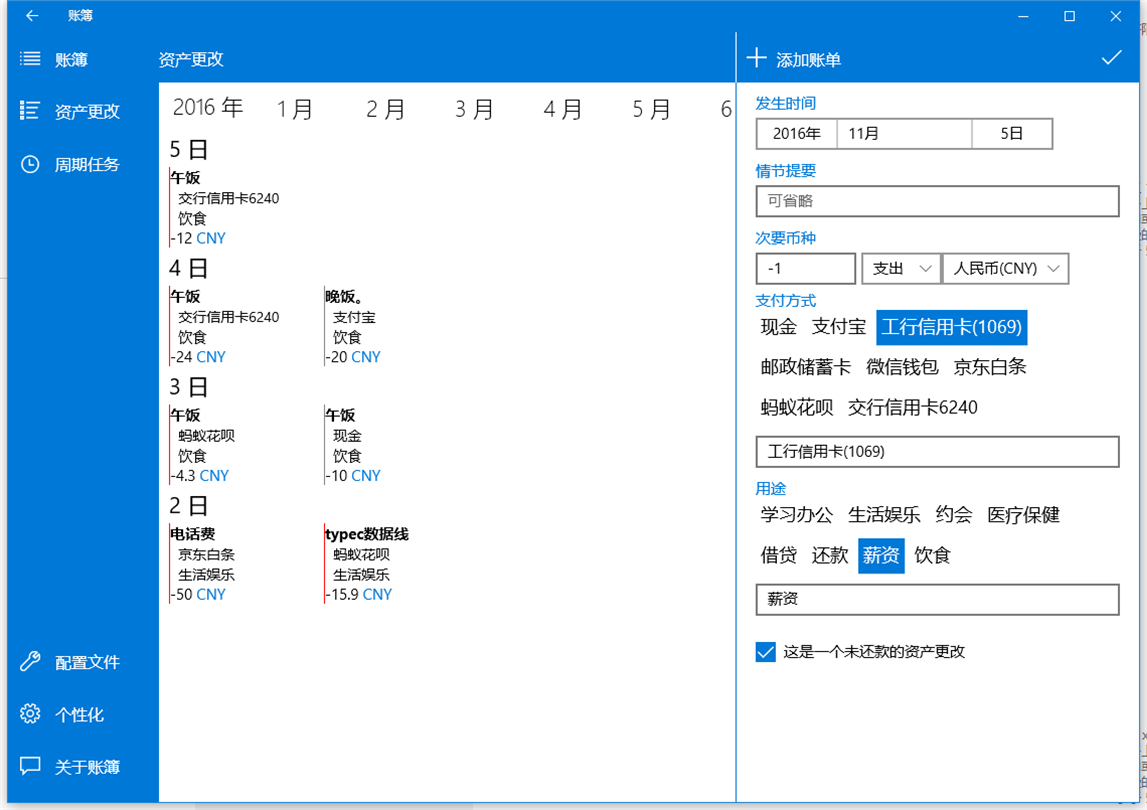This screenshot has height=810, width=1147.
Task: Open 配置文件 wrench icon
Action: pos(29,661)
